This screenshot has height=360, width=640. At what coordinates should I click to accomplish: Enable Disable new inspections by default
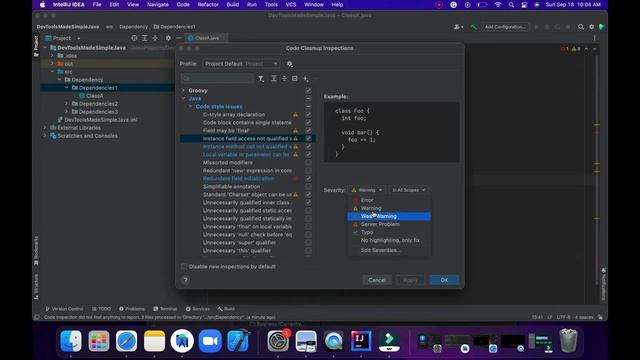point(184,267)
